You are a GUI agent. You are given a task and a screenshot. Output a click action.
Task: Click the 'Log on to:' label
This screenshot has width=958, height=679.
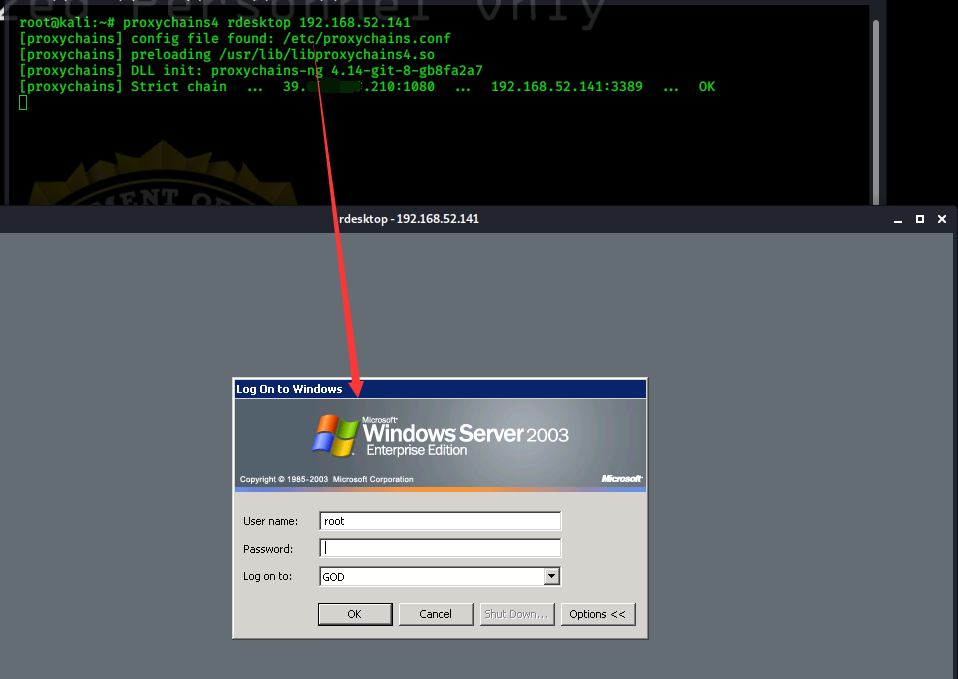coord(267,576)
